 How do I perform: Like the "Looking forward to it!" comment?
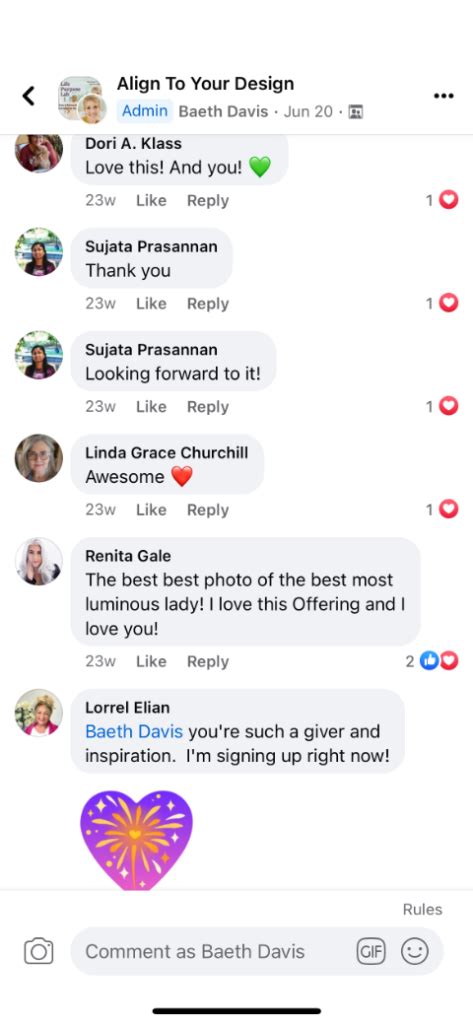pos(151,407)
